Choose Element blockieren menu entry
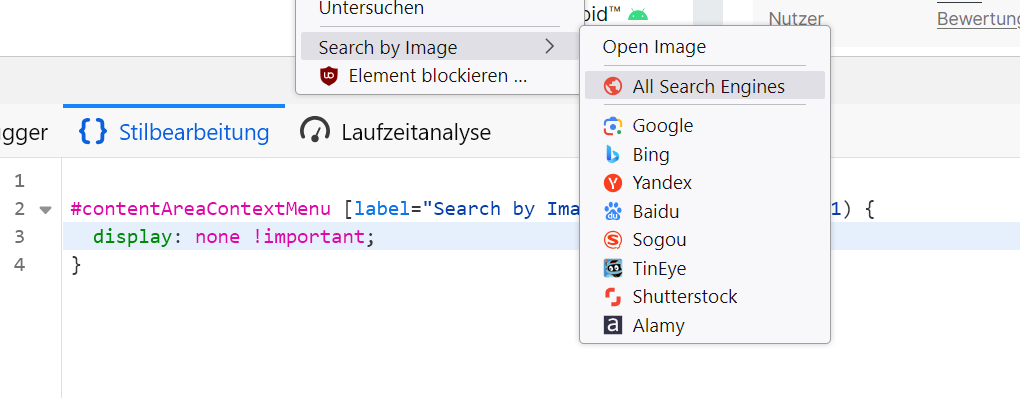 click(x=436, y=76)
